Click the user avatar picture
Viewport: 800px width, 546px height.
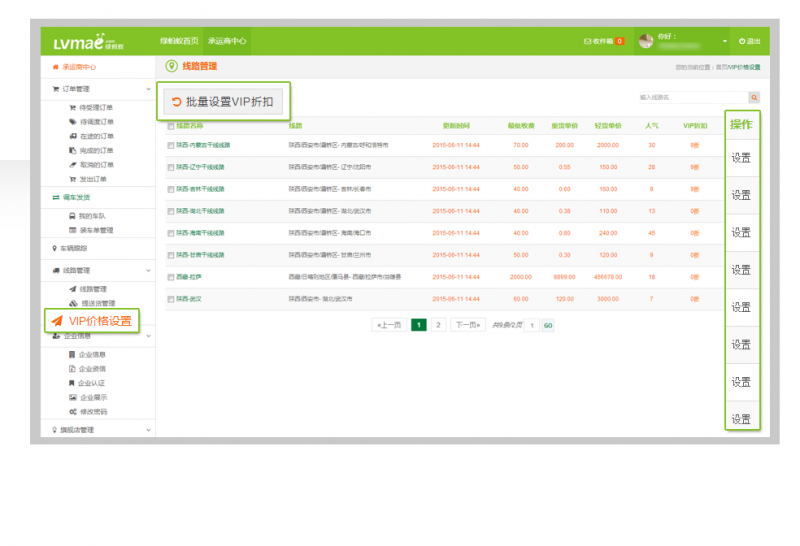pos(646,41)
